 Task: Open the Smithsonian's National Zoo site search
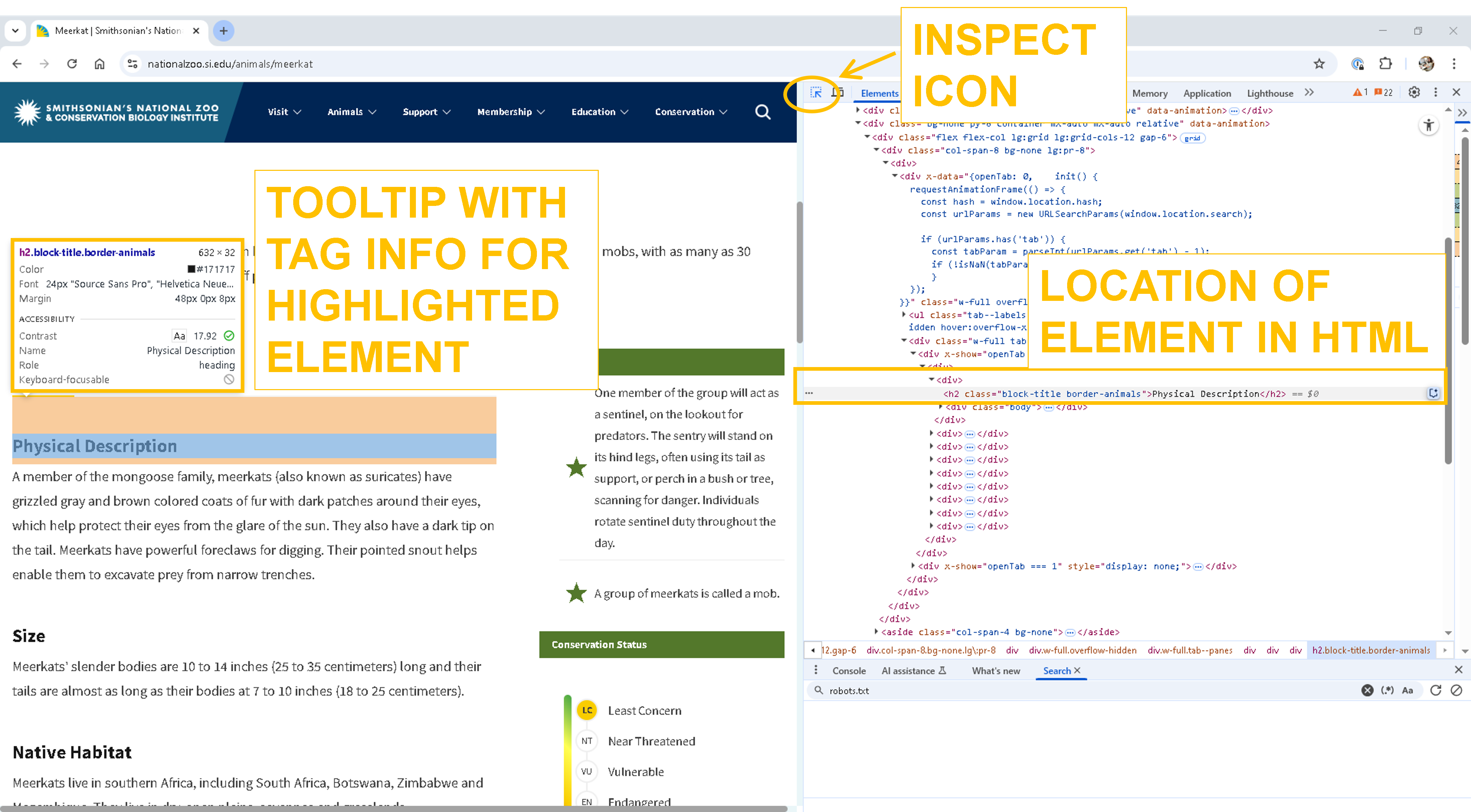click(x=763, y=112)
